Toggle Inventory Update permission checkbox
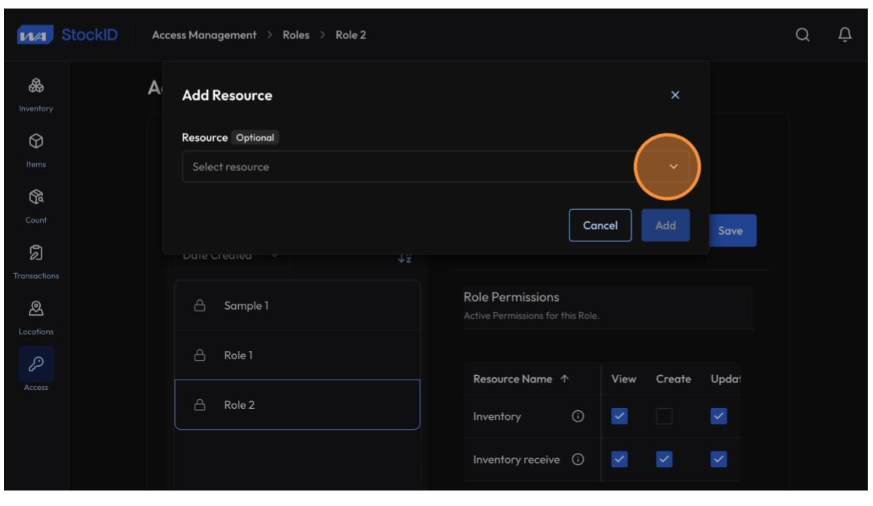 pos(718,416)
